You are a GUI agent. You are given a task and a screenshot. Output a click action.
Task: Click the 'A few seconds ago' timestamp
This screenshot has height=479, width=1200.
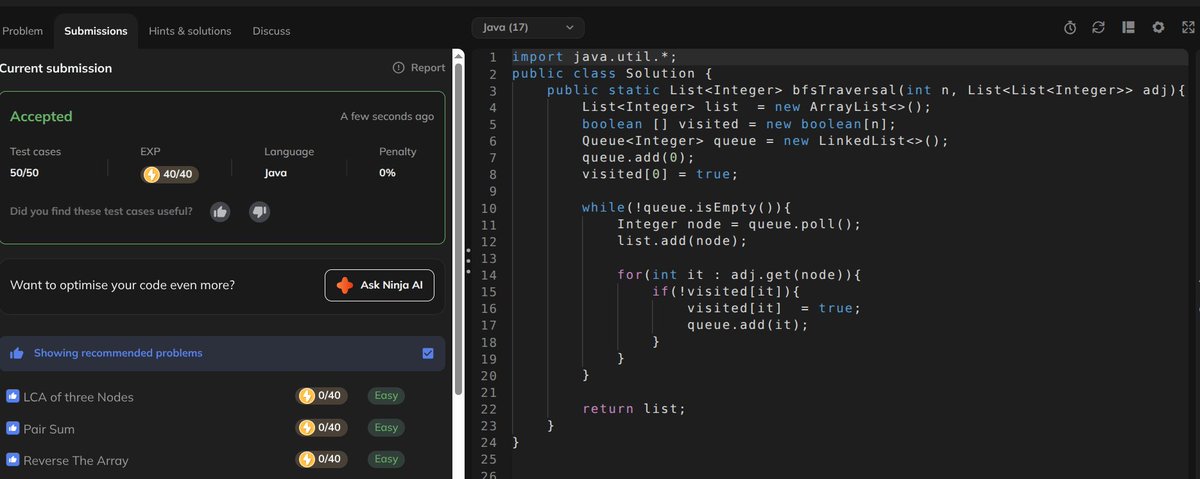pyautogui.click(x=387, y=117)
